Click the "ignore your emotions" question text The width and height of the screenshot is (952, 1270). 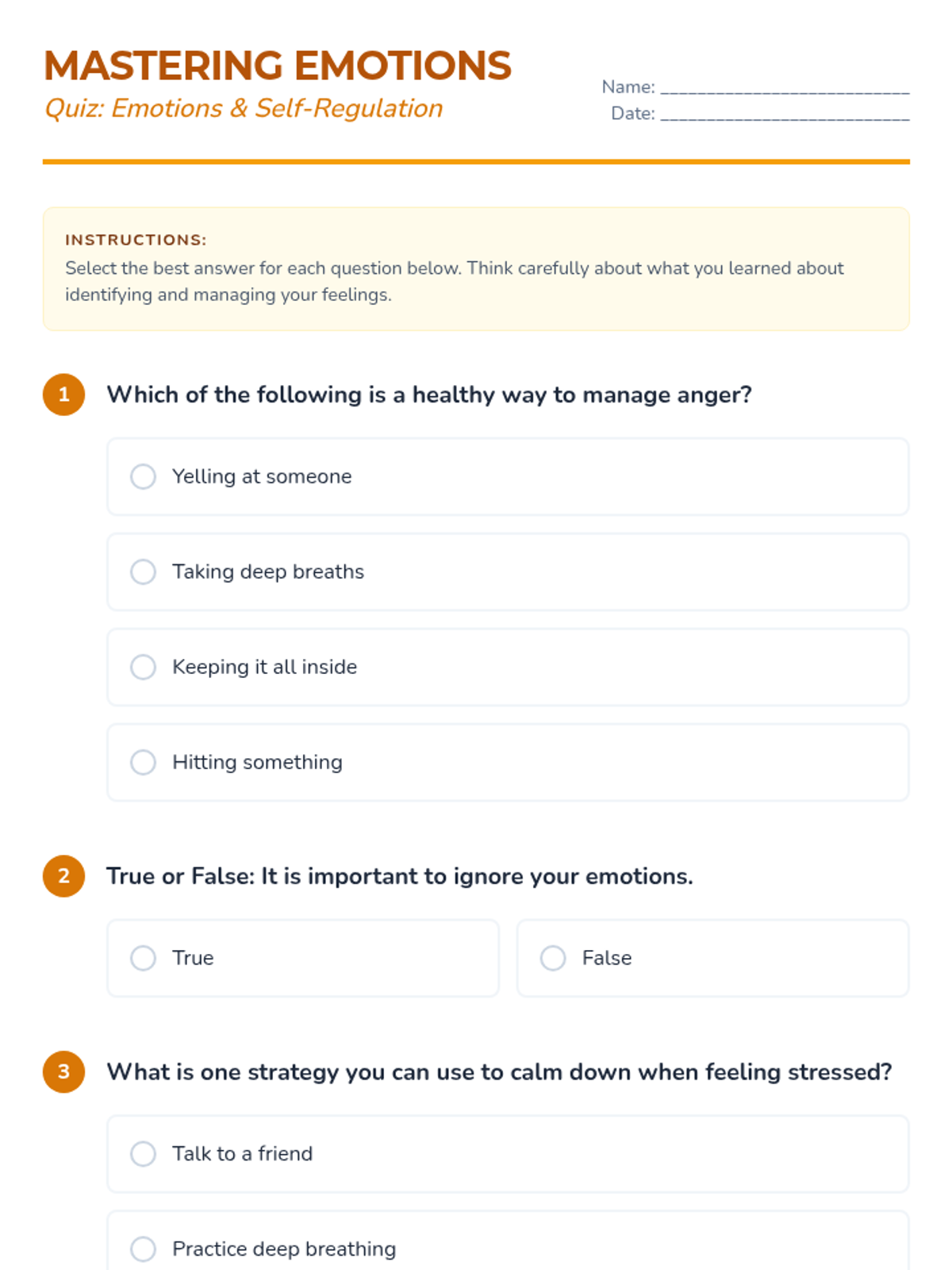pos(400,876)
